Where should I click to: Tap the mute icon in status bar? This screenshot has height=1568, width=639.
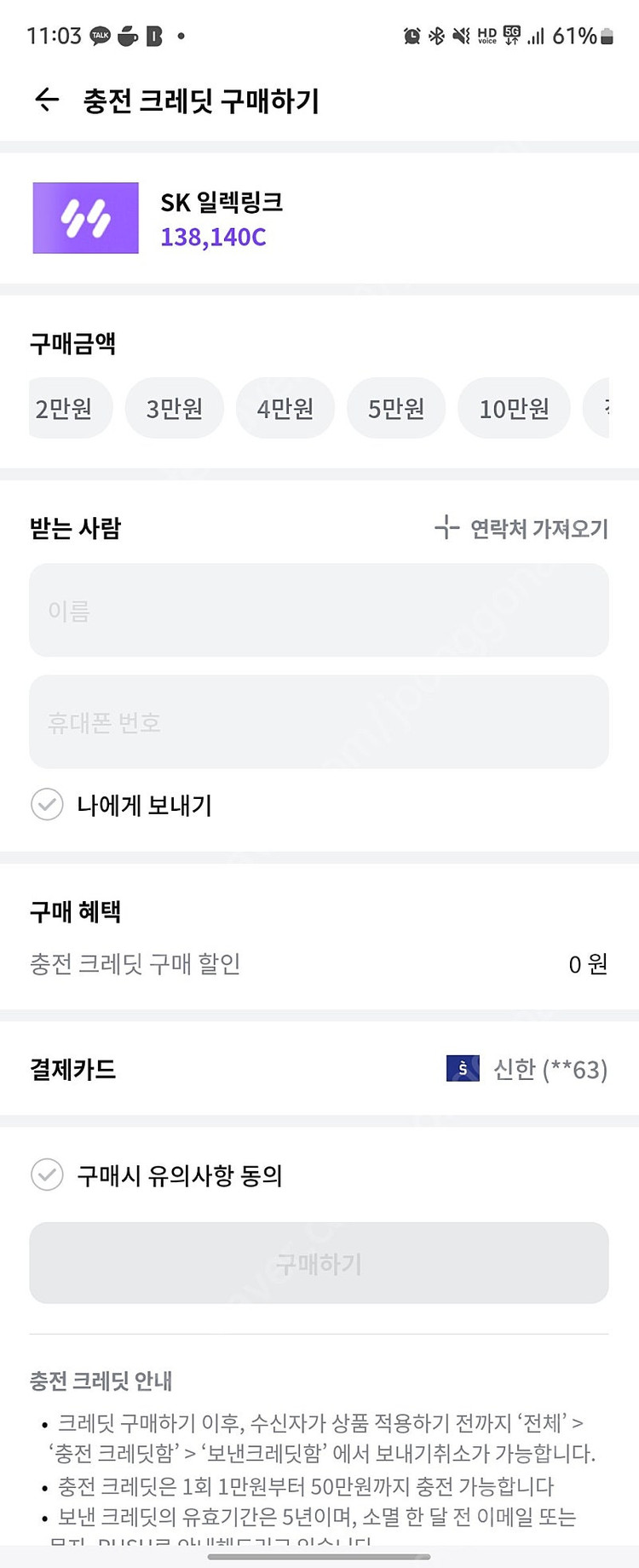(x=462, y=36)
